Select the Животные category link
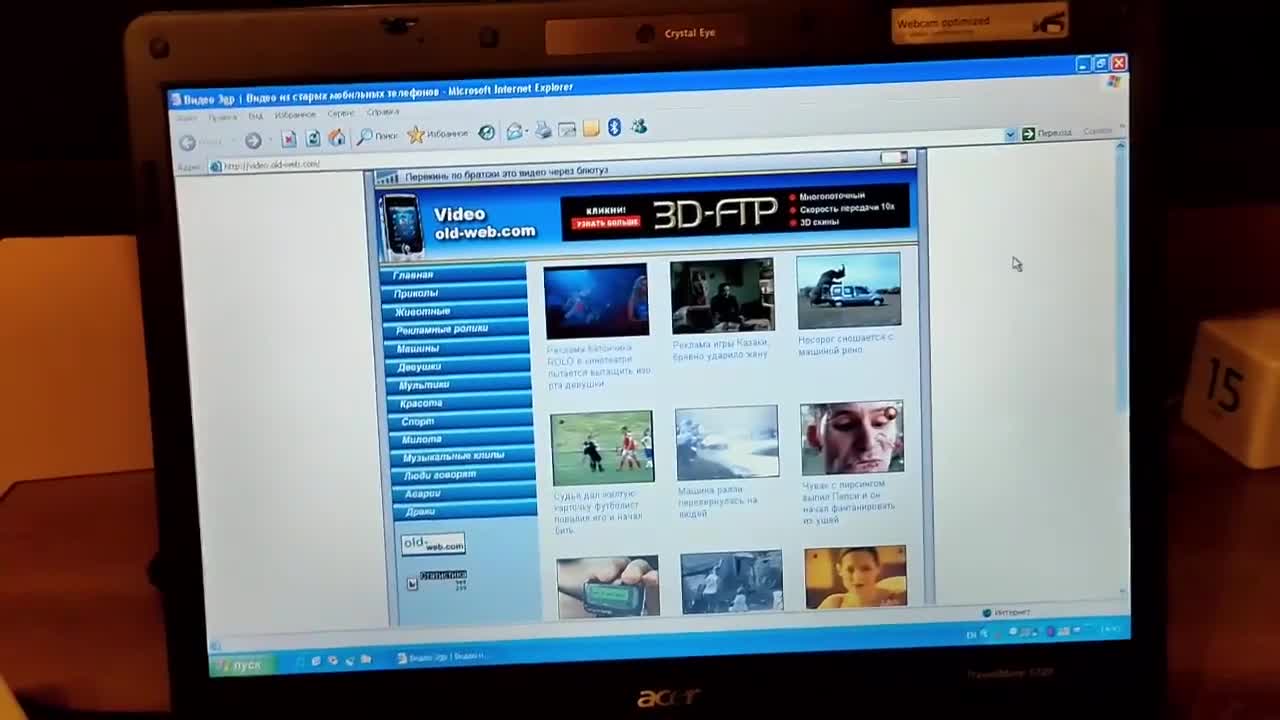Screen dimensions: 1280x720 click(x=421, y=312)
